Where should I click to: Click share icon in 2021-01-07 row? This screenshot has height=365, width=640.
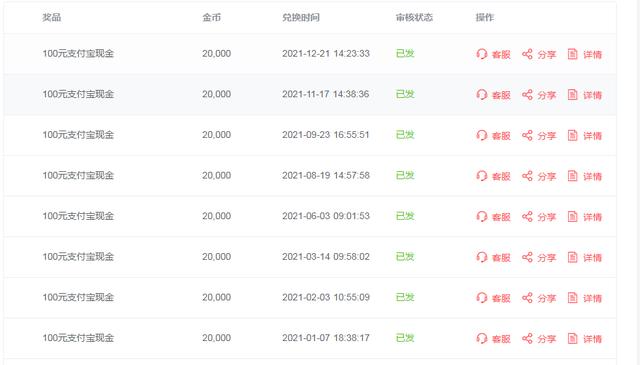[x=527, y=338]
